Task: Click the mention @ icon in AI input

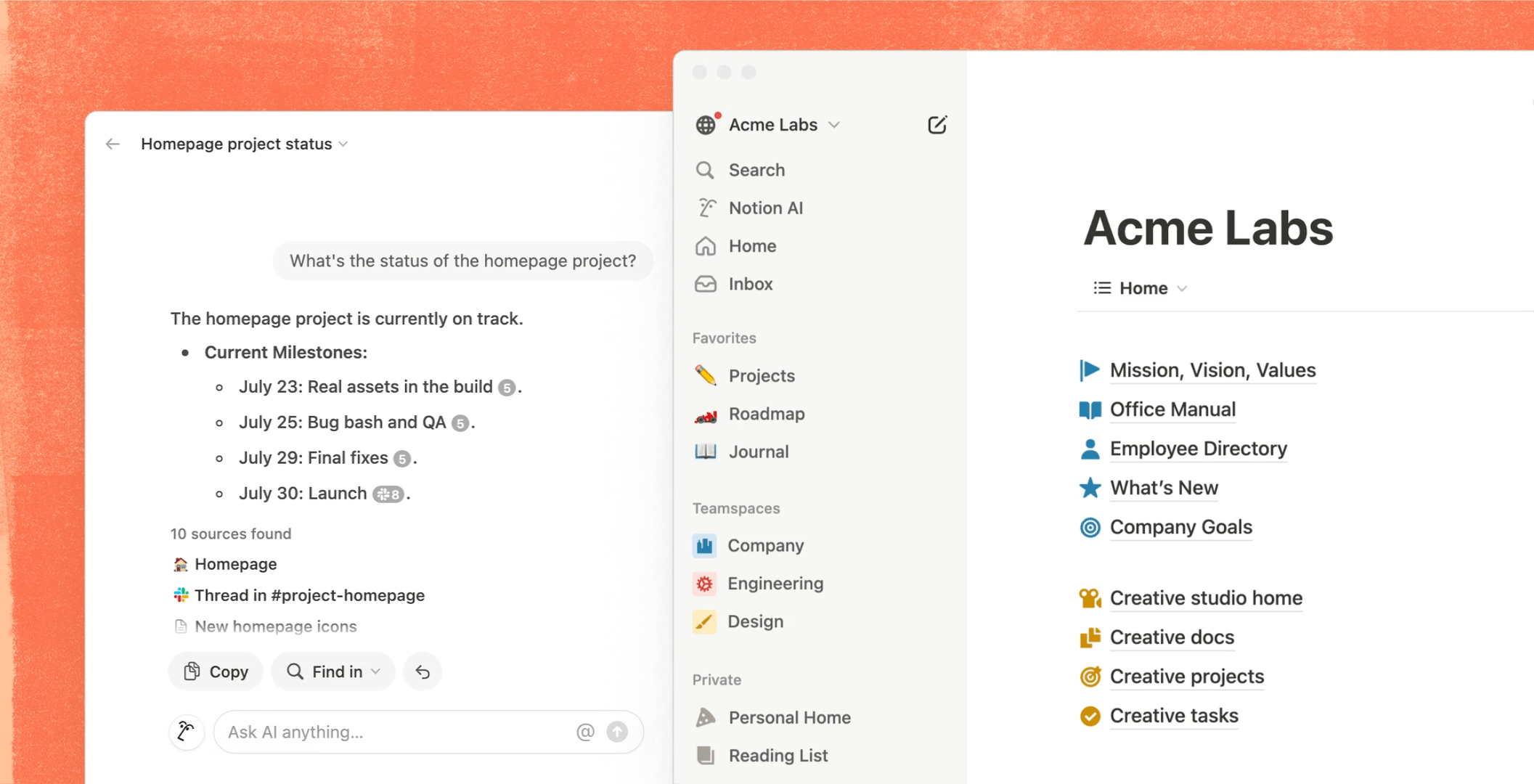Action: [585, 732]
